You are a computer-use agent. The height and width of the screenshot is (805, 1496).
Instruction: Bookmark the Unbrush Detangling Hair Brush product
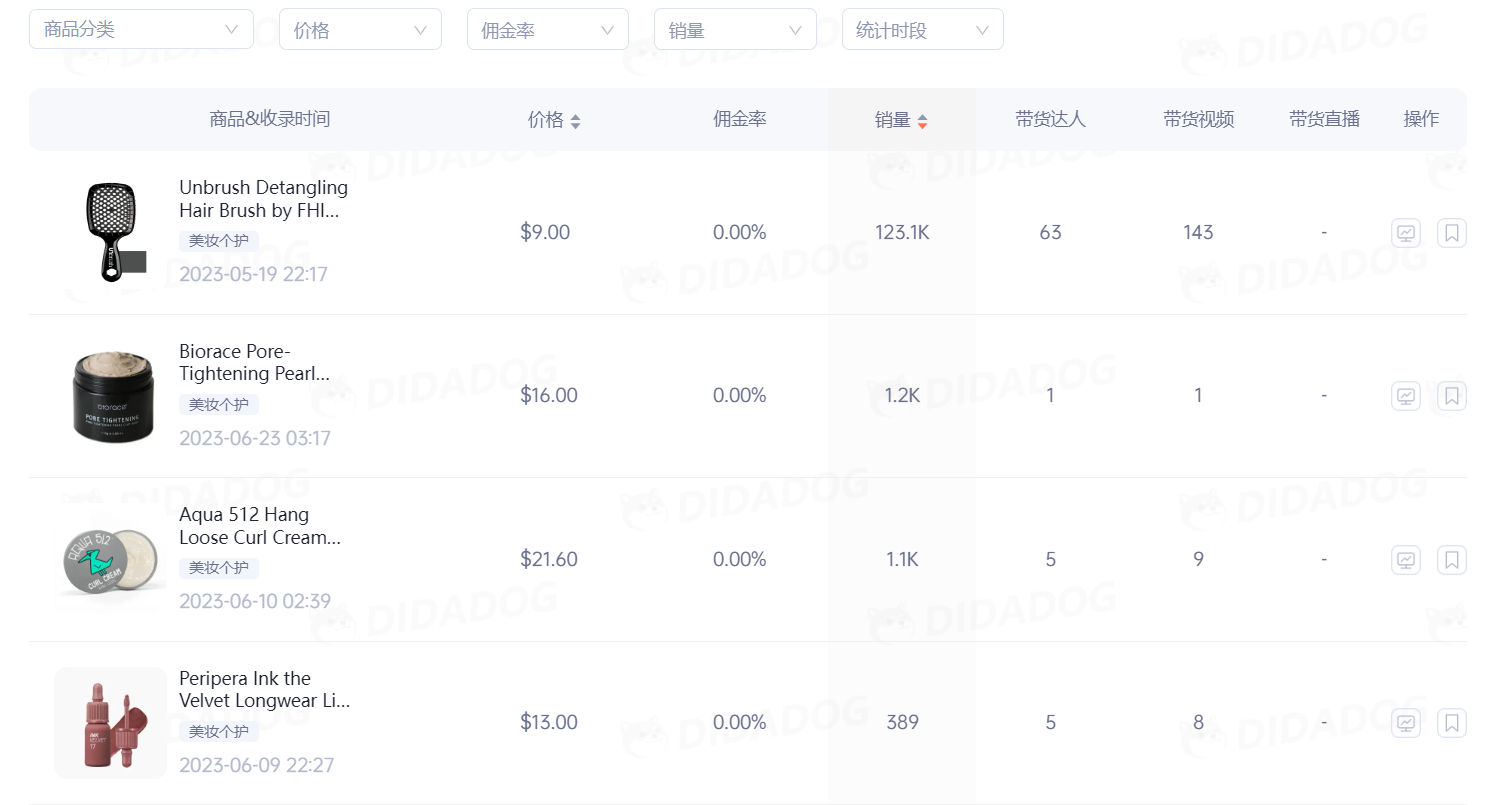pos(1452,233)
